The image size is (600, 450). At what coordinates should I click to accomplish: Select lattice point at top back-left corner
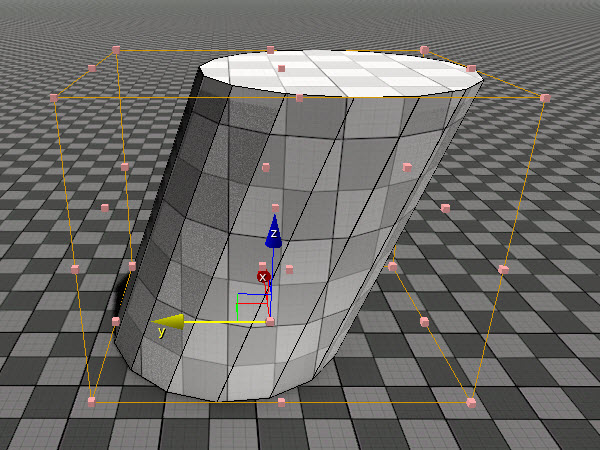tap(116, 50)
